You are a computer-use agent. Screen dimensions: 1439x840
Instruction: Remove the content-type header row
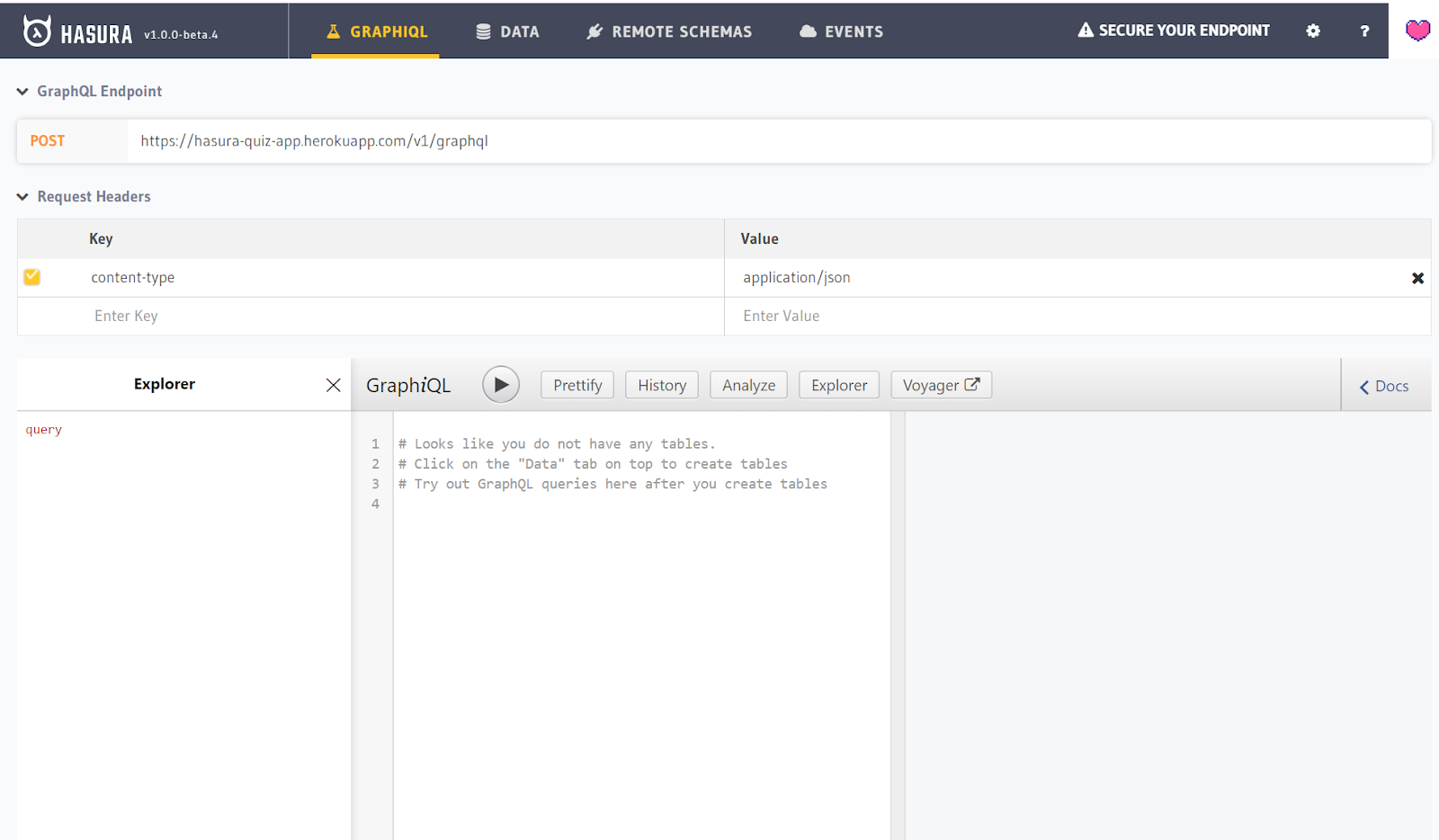click(x=1417, y=278)
